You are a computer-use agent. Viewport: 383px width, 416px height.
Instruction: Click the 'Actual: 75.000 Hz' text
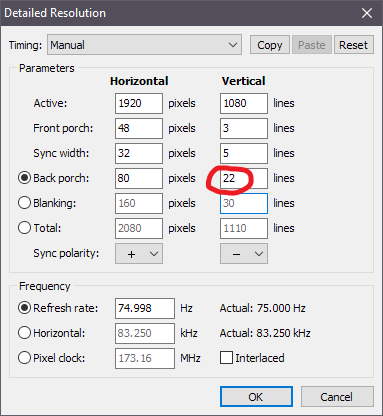coord(263,308)
